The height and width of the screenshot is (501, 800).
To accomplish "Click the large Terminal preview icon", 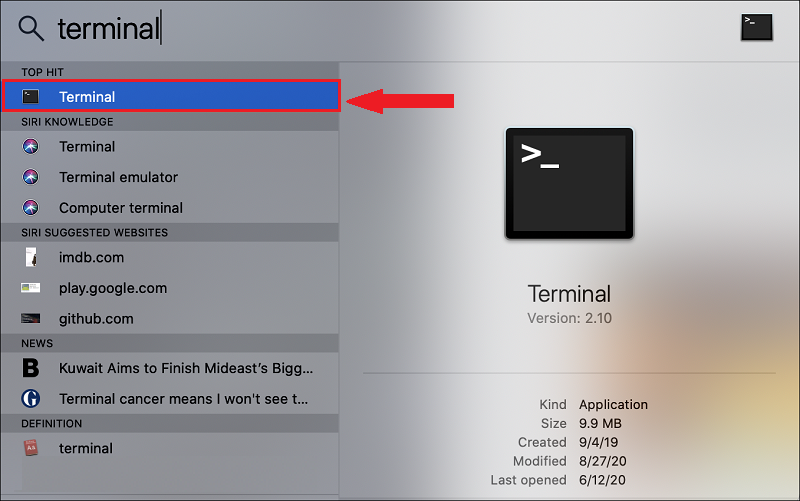I will (x=568, y=182).
